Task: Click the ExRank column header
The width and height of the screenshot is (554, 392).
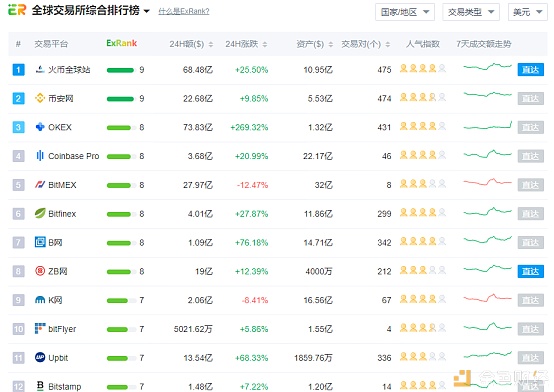Action: pyautogui.click(x=122, y=43)
